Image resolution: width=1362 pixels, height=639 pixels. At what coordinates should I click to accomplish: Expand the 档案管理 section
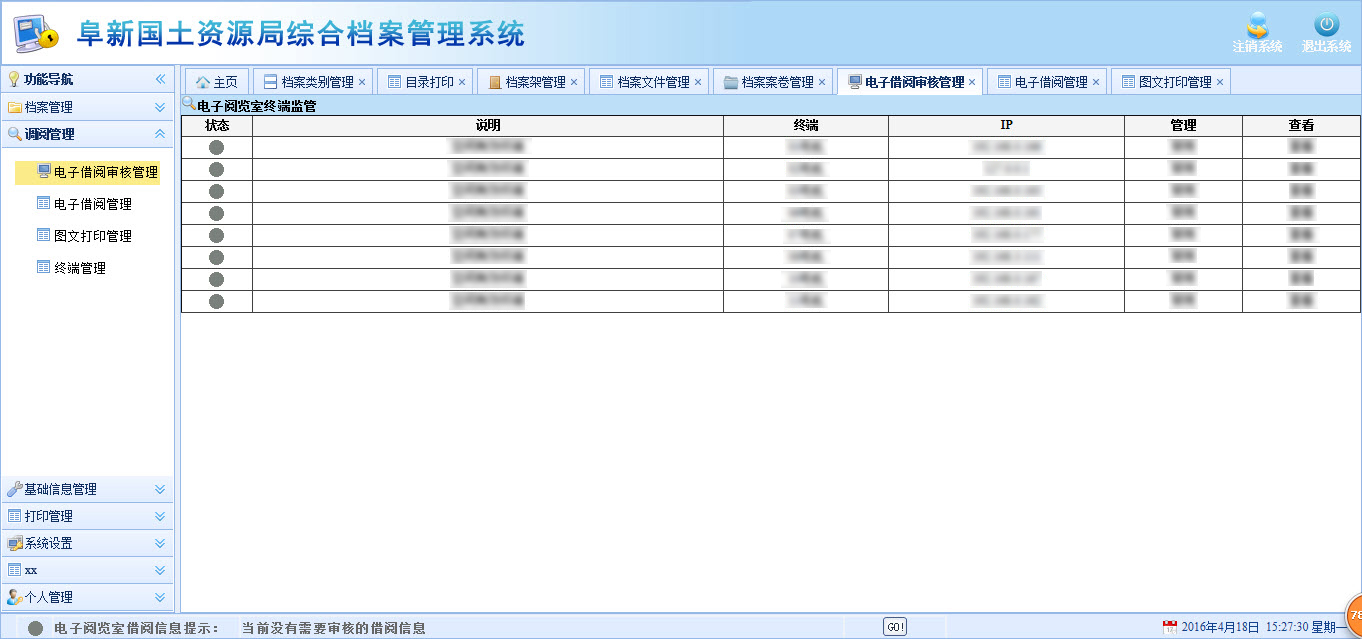[x=160, y=107]
